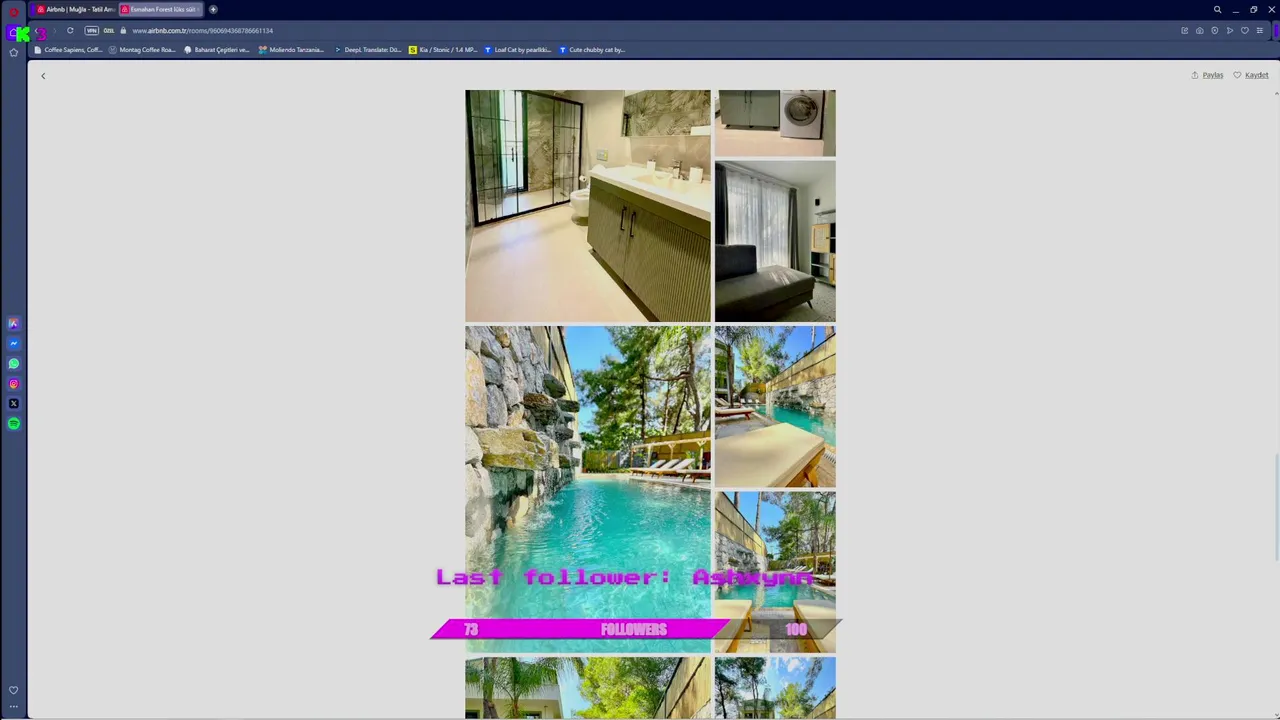Reload the current page
The image size is (1280, 720).
70,30
